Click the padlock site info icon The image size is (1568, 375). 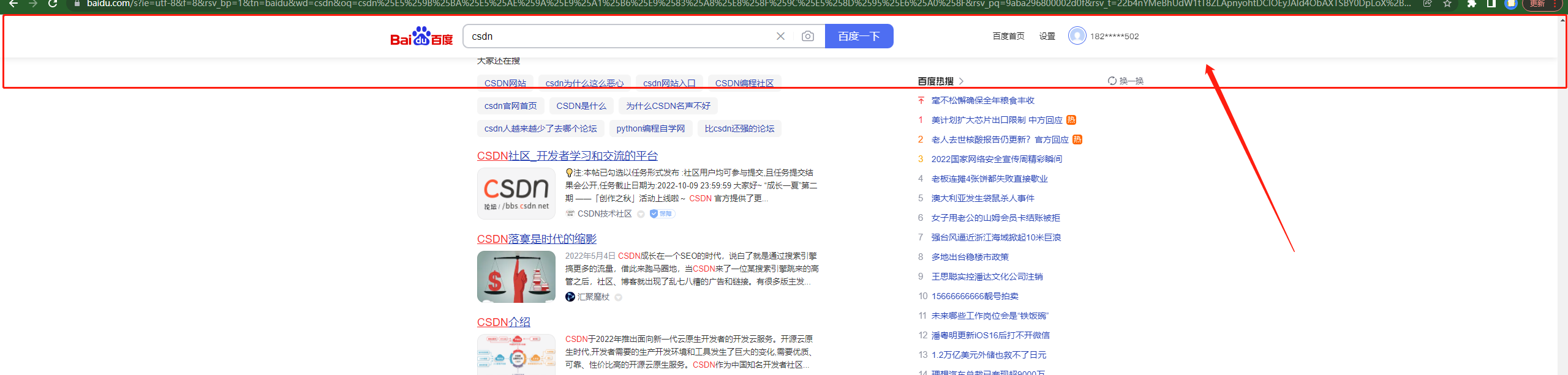point(77,4)
